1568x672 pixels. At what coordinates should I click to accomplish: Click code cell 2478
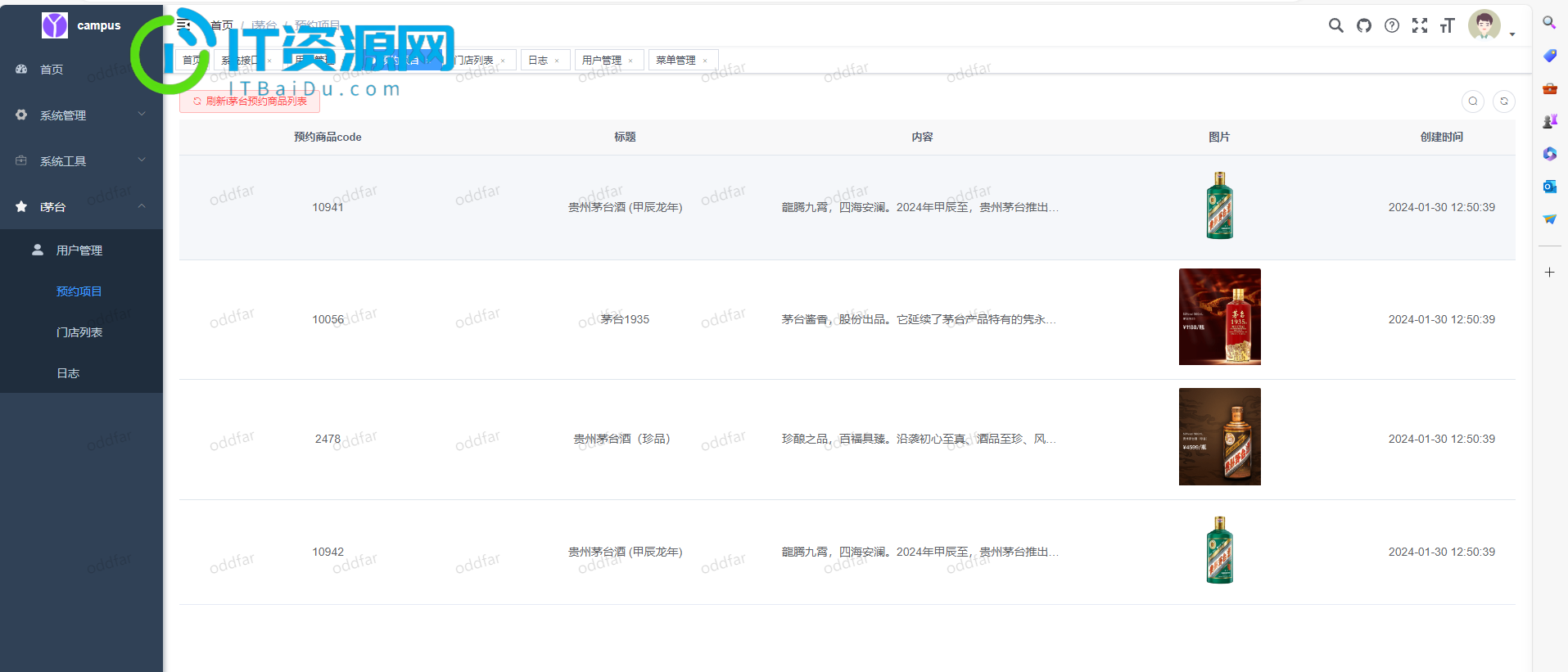(x=328, y=440)
